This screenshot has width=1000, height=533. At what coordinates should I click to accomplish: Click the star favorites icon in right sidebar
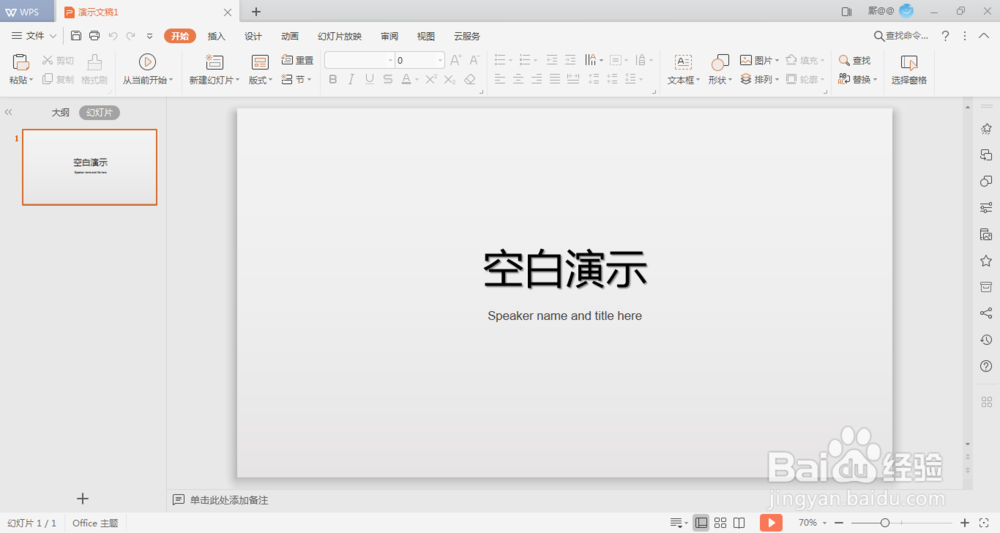pos(986,260)
